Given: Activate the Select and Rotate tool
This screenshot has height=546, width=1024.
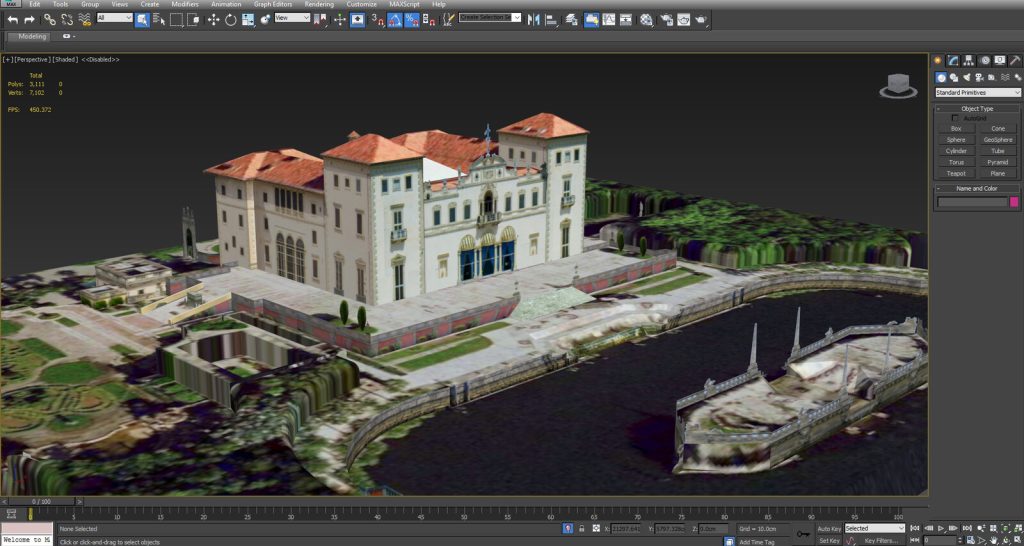Looking at the screenshot, I should [x=230, y=19].
